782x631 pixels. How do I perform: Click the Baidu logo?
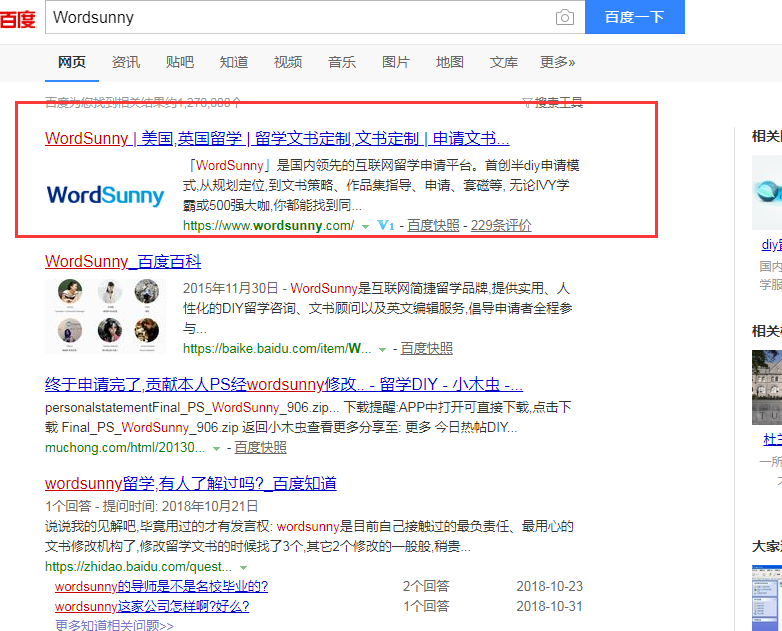pyautogui.click(x=17, y=18)
